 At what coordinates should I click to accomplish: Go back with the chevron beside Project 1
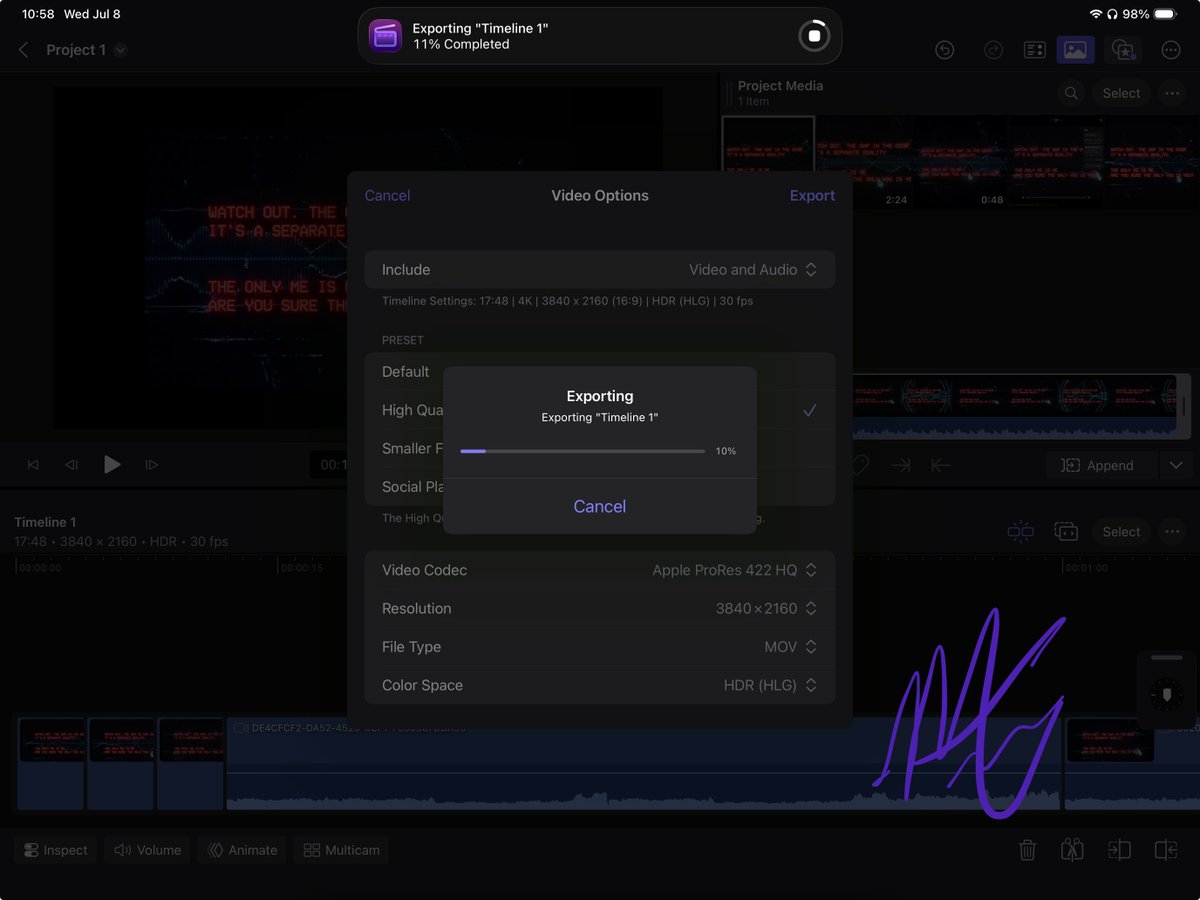tap(24, 50)
